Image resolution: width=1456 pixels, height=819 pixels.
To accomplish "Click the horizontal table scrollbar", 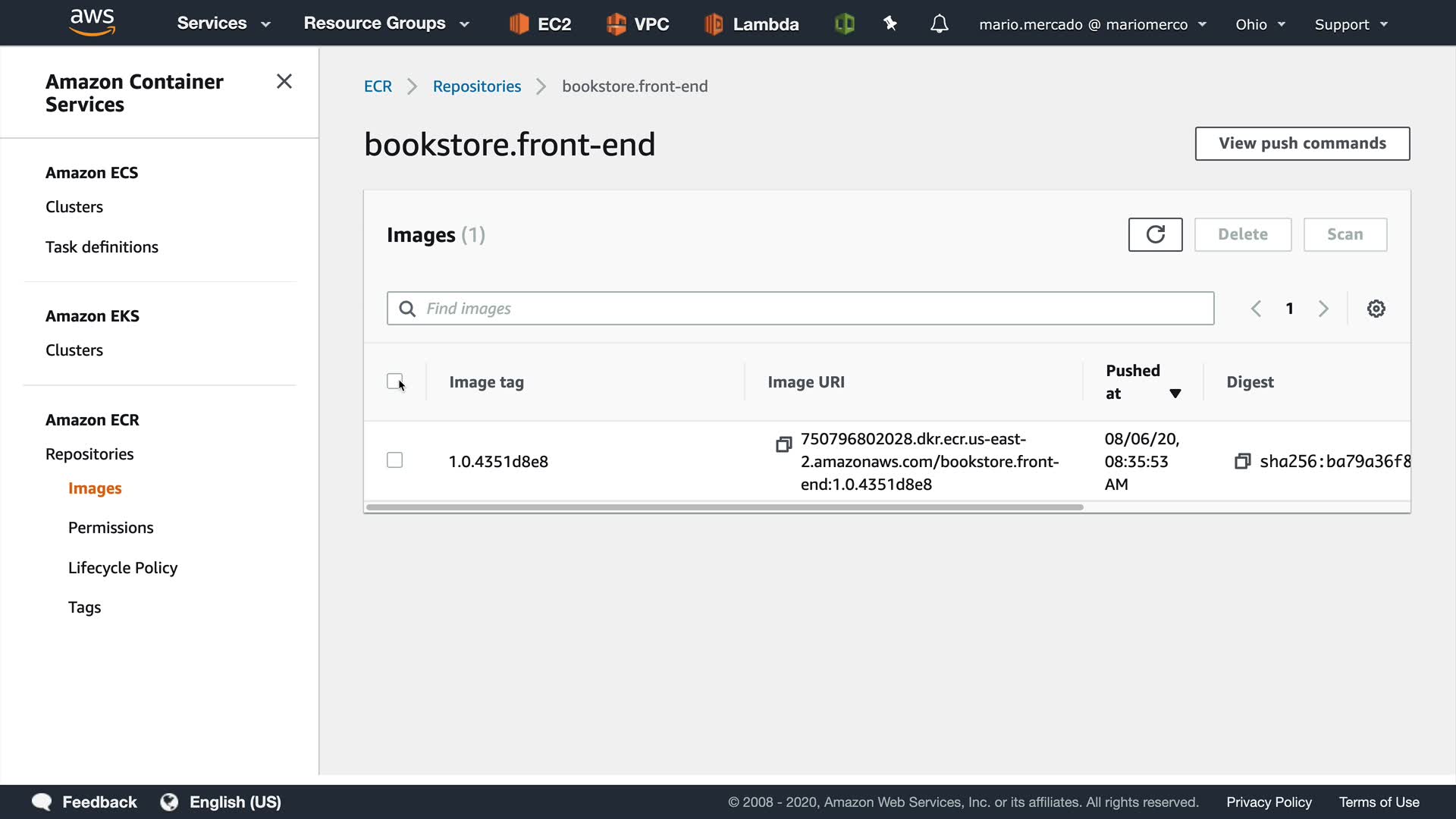I will coord(724,507).
